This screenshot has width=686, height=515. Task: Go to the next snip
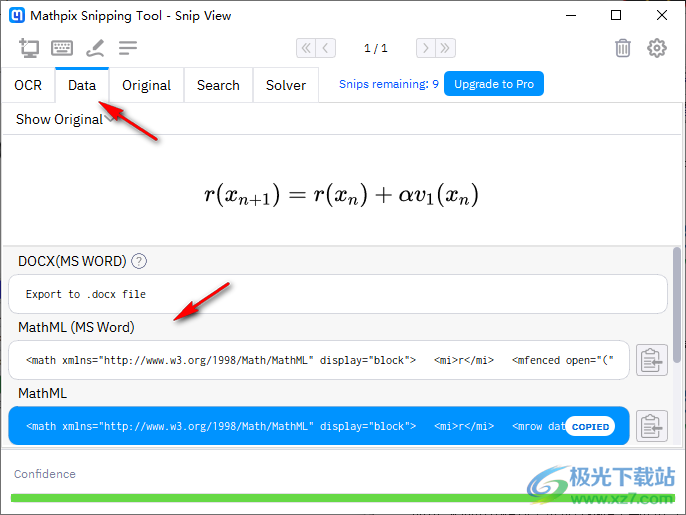click(426, 48)
